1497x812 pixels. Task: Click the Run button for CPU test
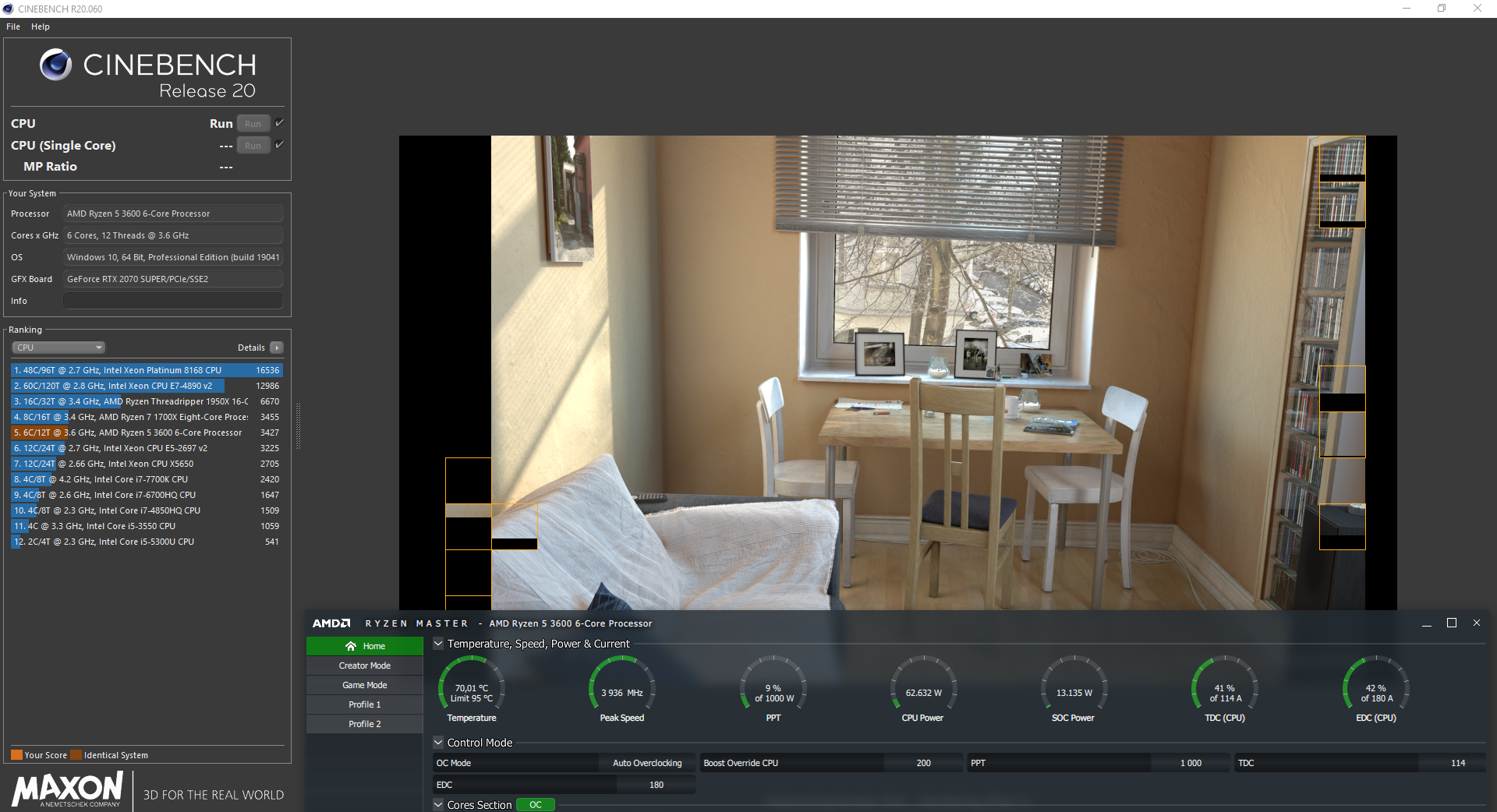[x=253, y=123]
